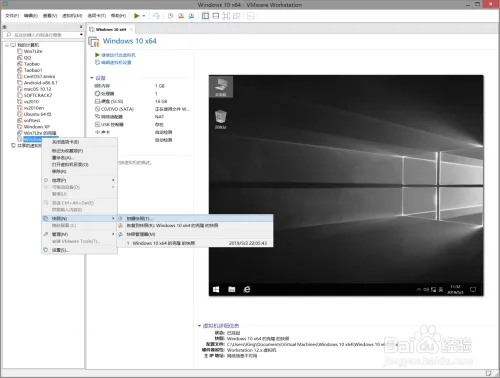
Task: Click the USB controller device icon
Action: pyautogui.click(x=97, y=124)
